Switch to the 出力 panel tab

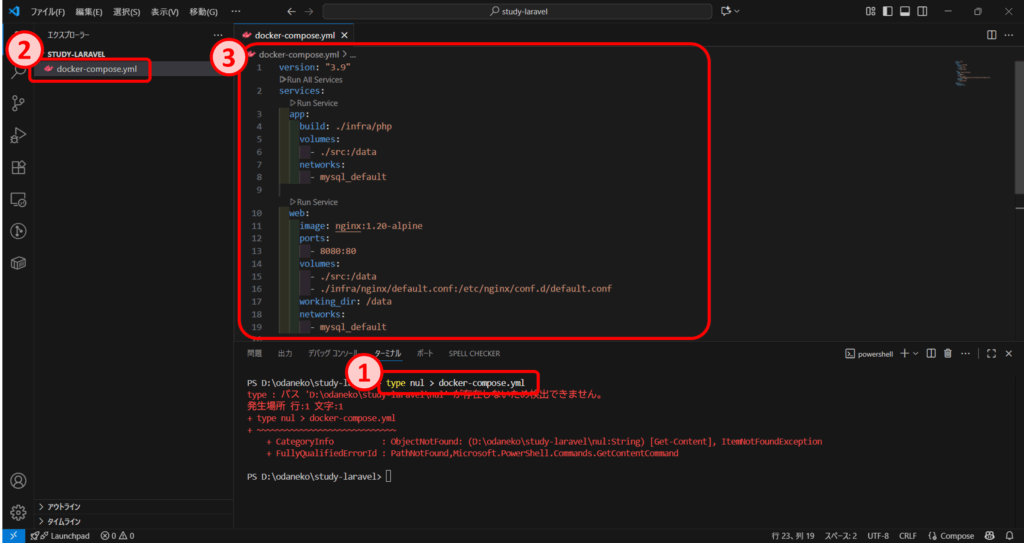285,353
